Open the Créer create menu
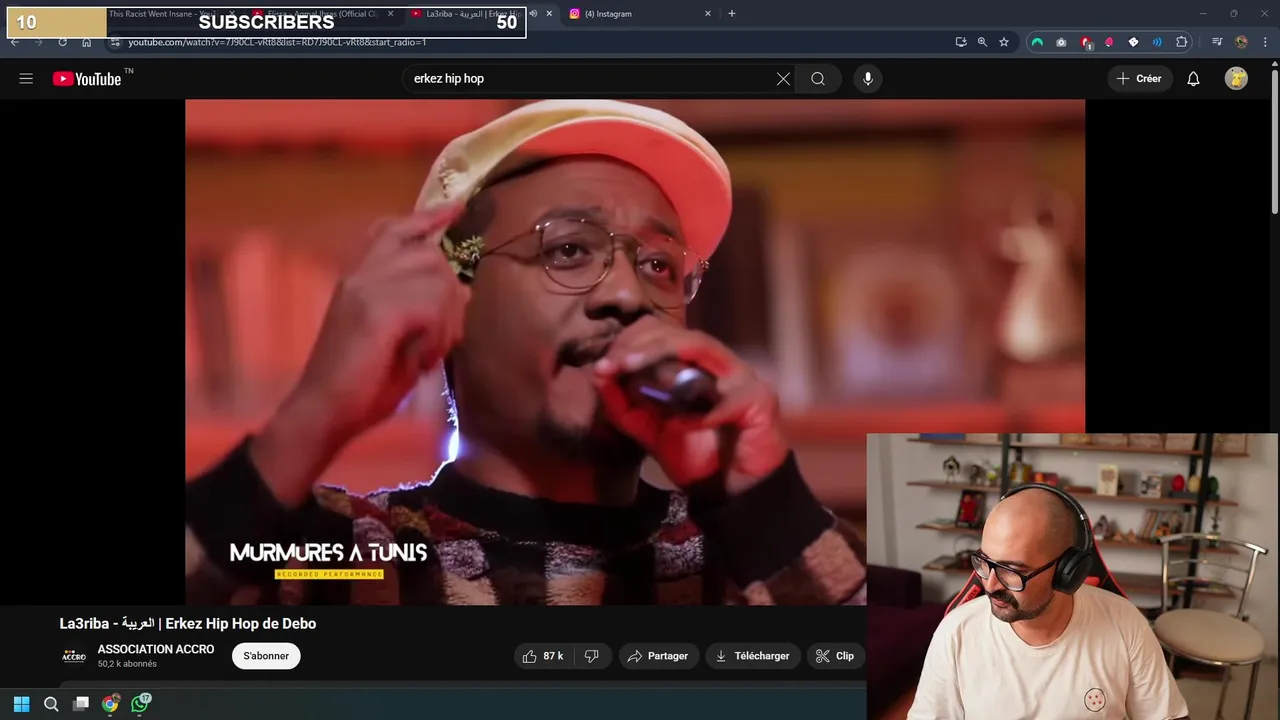This screenshot has width=1280, height=720. tap(1139, 79)
